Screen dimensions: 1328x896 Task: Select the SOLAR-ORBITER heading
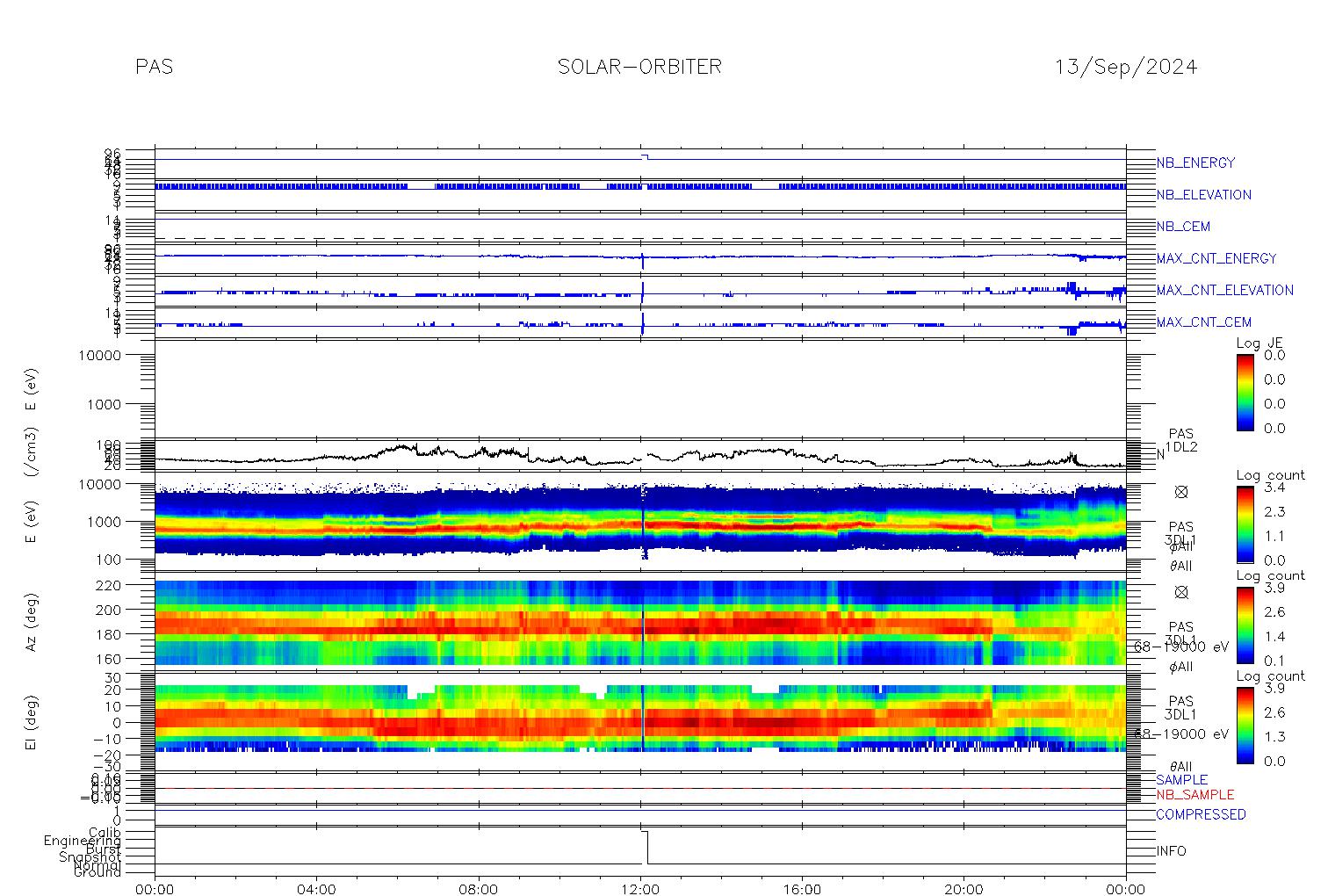[x=639, y=67]
